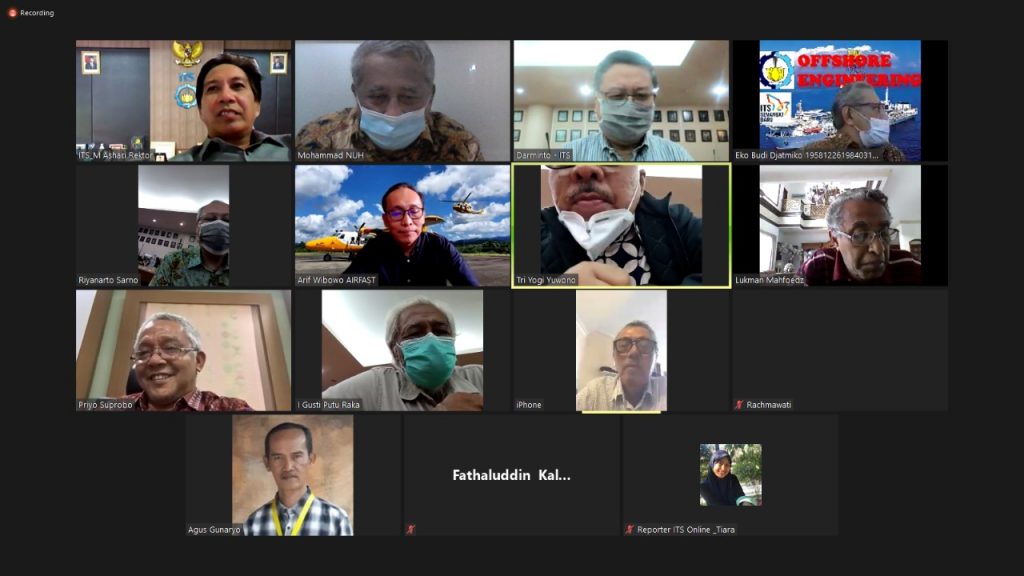Open Mohammad NUH's video tile
1024x576 pixels.
[402, 100]
